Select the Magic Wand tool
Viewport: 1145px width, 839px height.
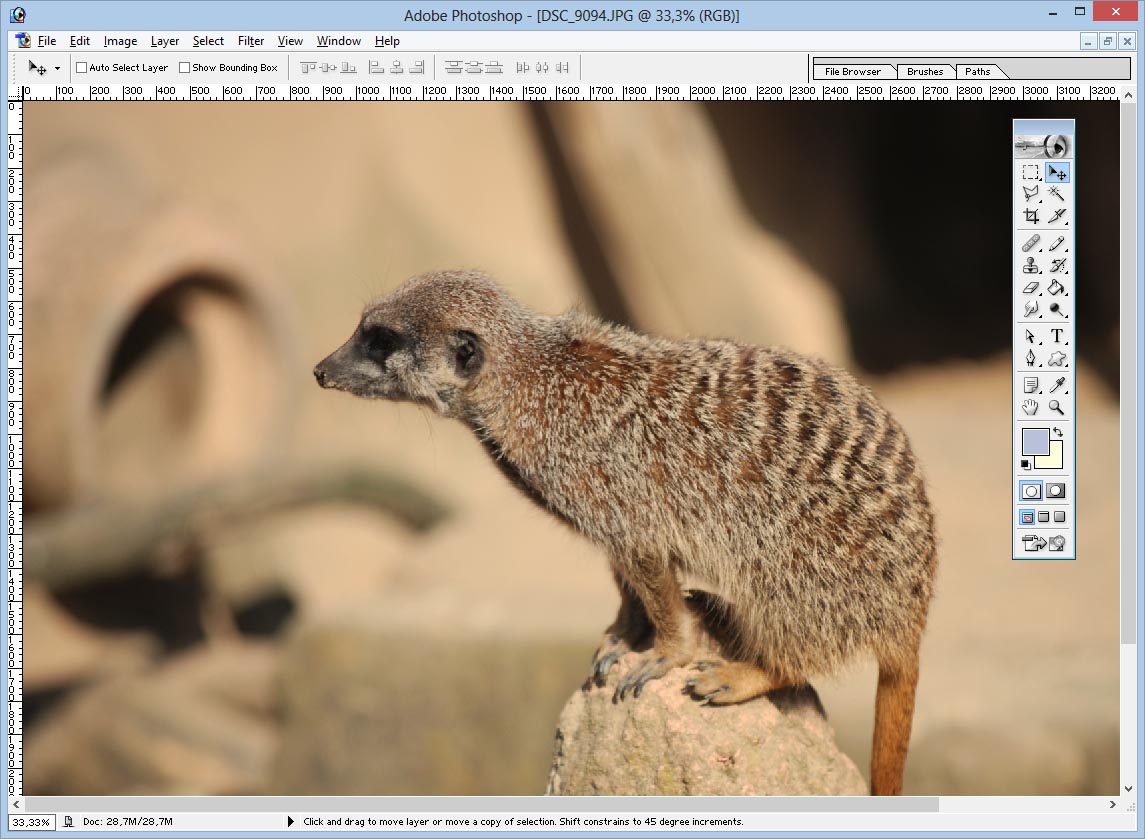1057,194
